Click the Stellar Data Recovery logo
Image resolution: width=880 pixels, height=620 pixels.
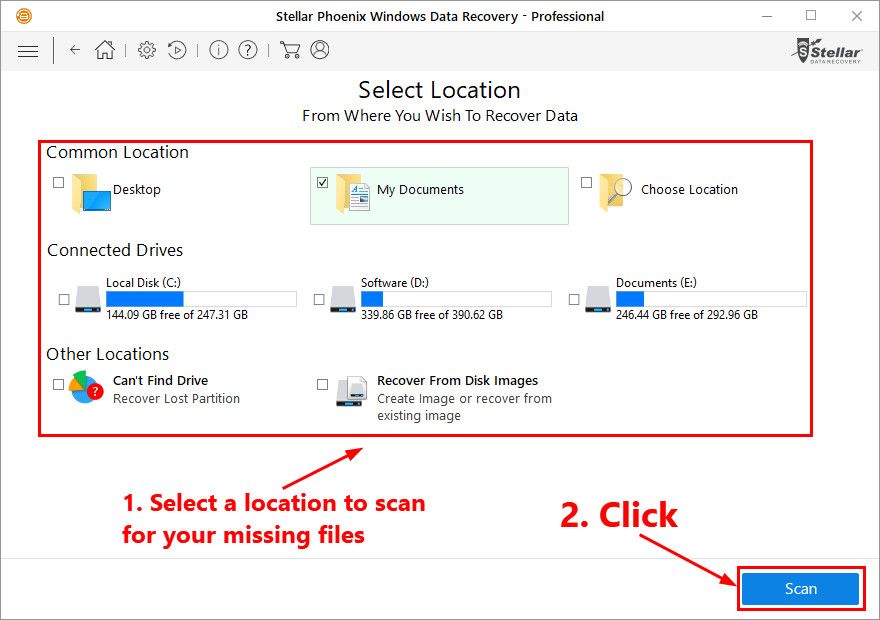coord(827,51)
